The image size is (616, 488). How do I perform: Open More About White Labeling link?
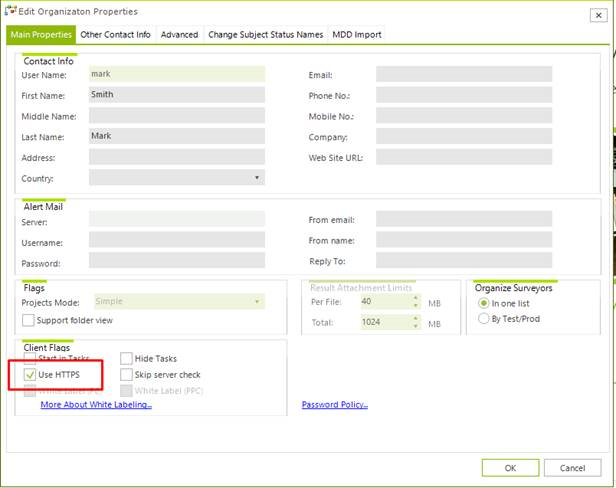[96, 404]
